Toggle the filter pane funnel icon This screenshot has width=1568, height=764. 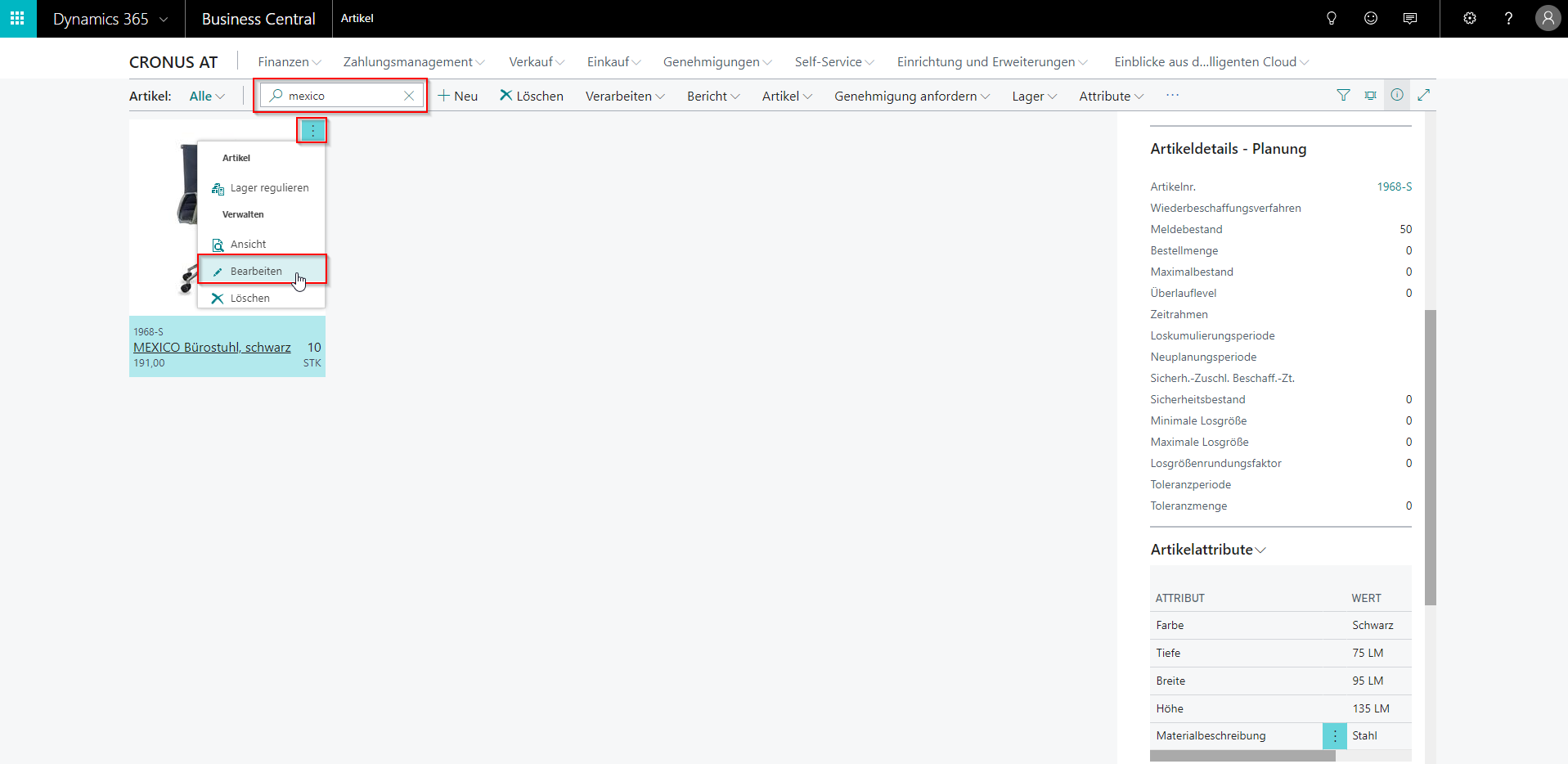1343,95
